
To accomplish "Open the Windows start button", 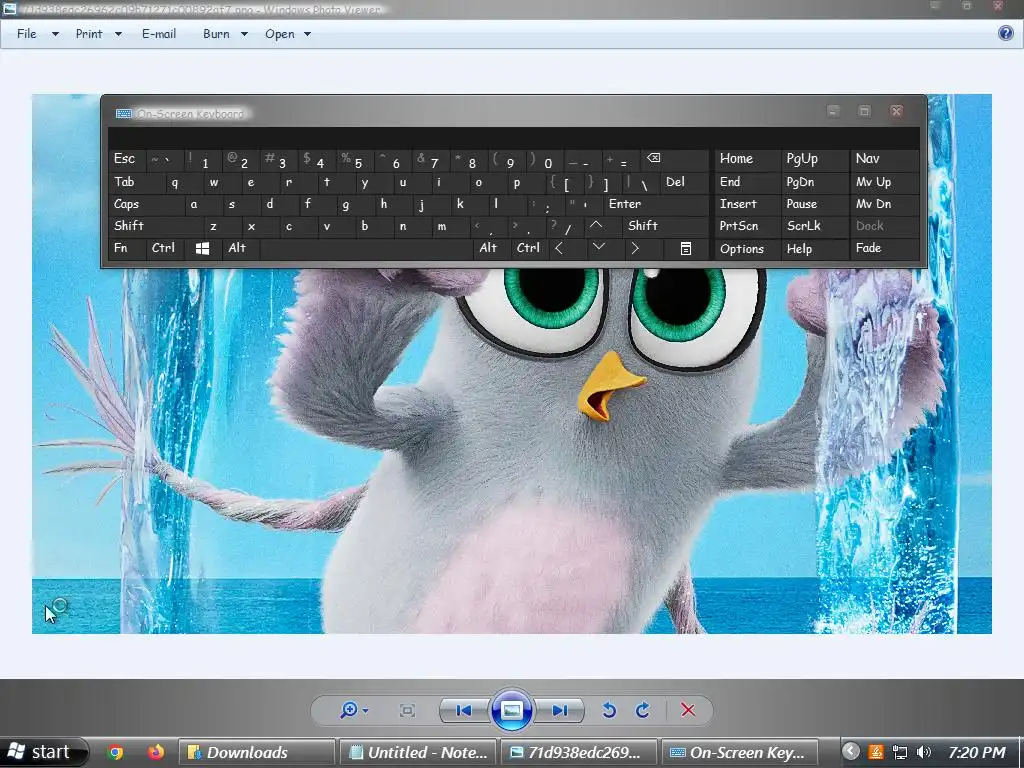I will pyautogui.click(x=43, y=752).
